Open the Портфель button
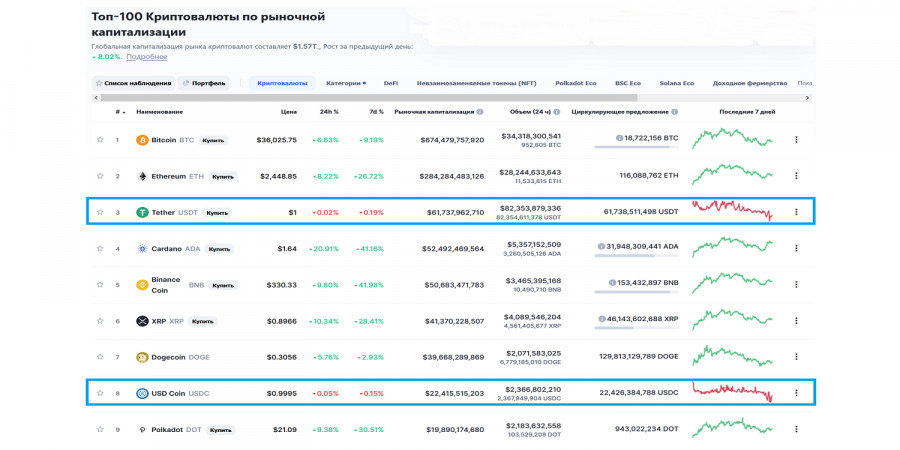The height and width of the screenshot is (450, 900). (x=204, y=83)
